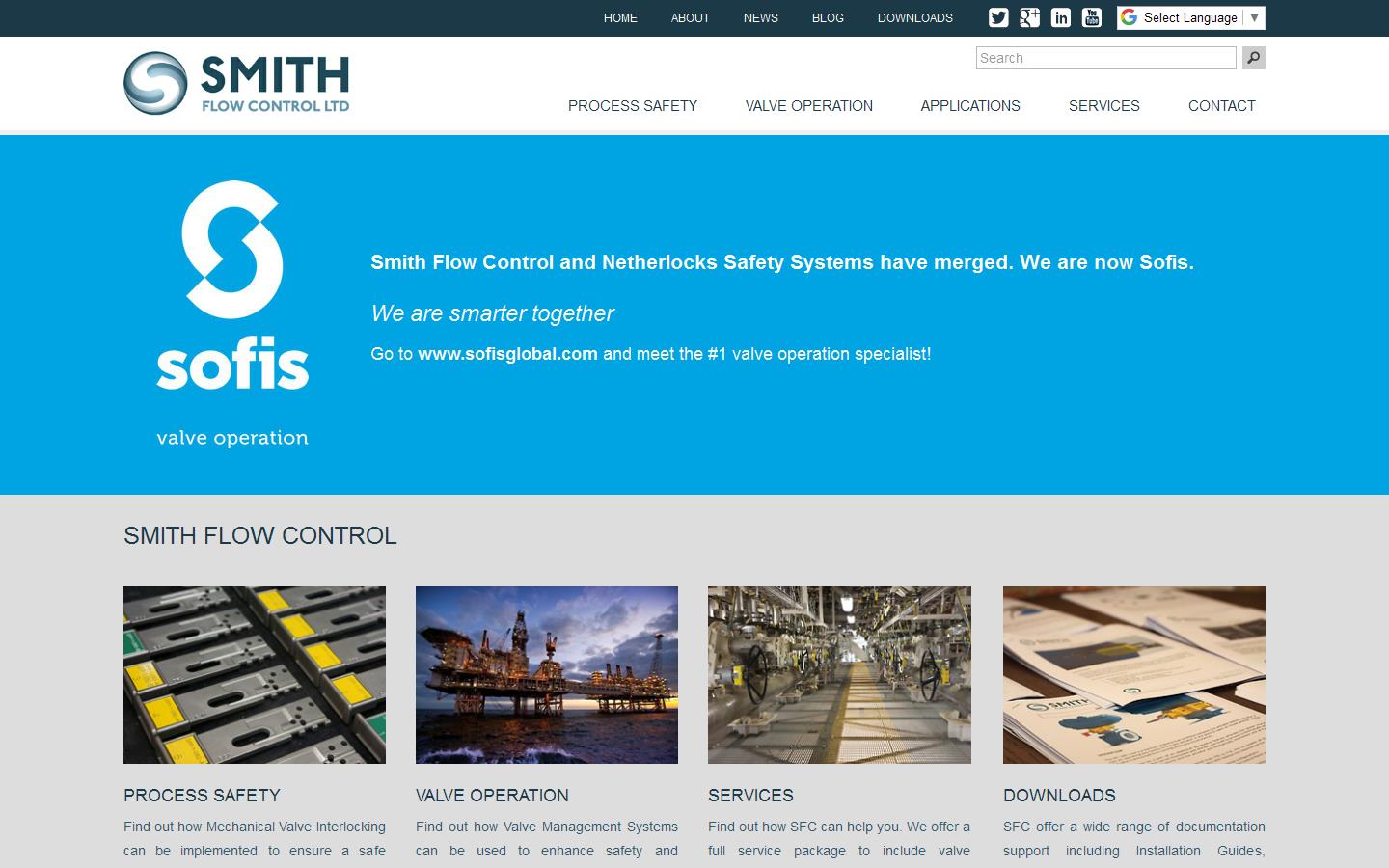Open the YouTube channel icon
Viewport: 1389px width, 868px height.
click(x=1091, y=17)
